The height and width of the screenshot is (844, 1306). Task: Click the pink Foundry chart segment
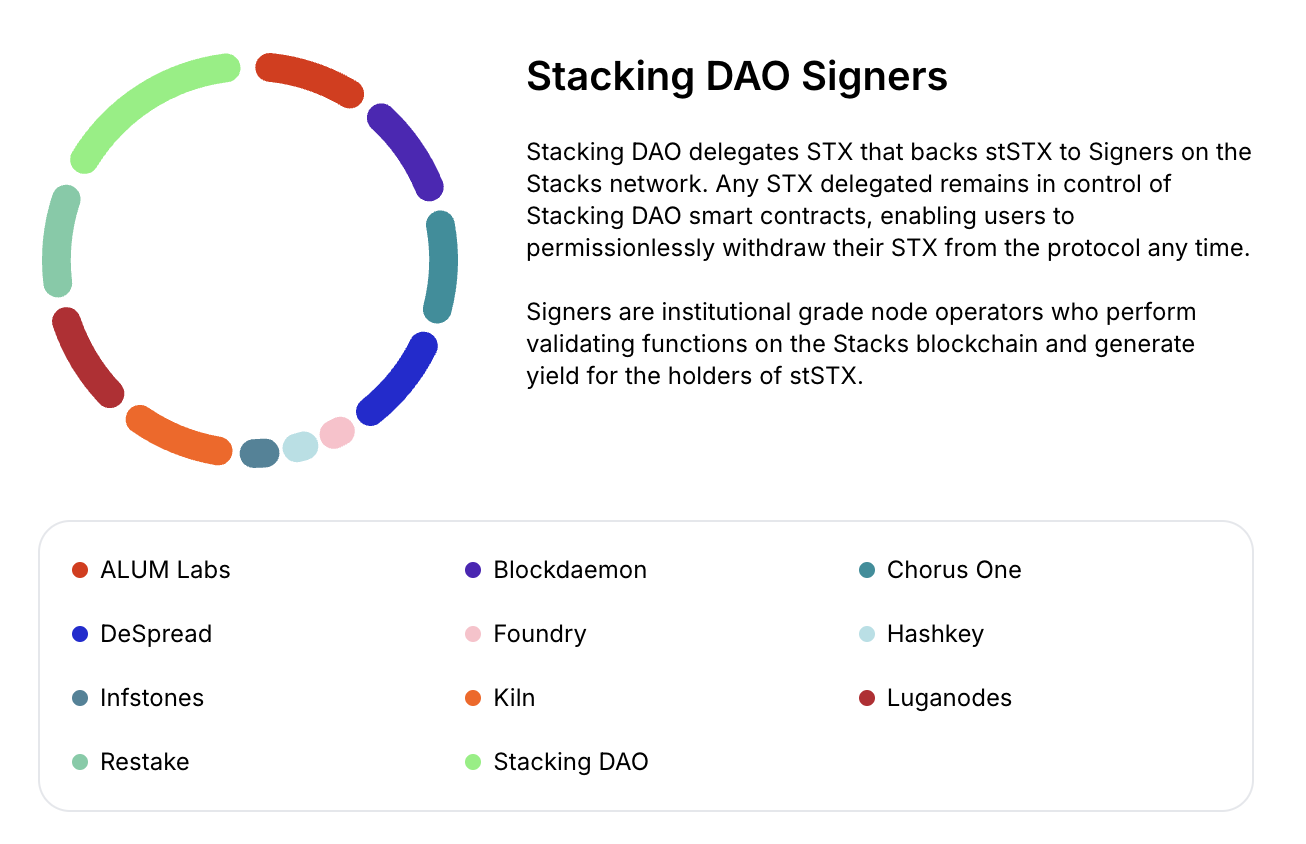pyautogui.click(x=337, y=433)
